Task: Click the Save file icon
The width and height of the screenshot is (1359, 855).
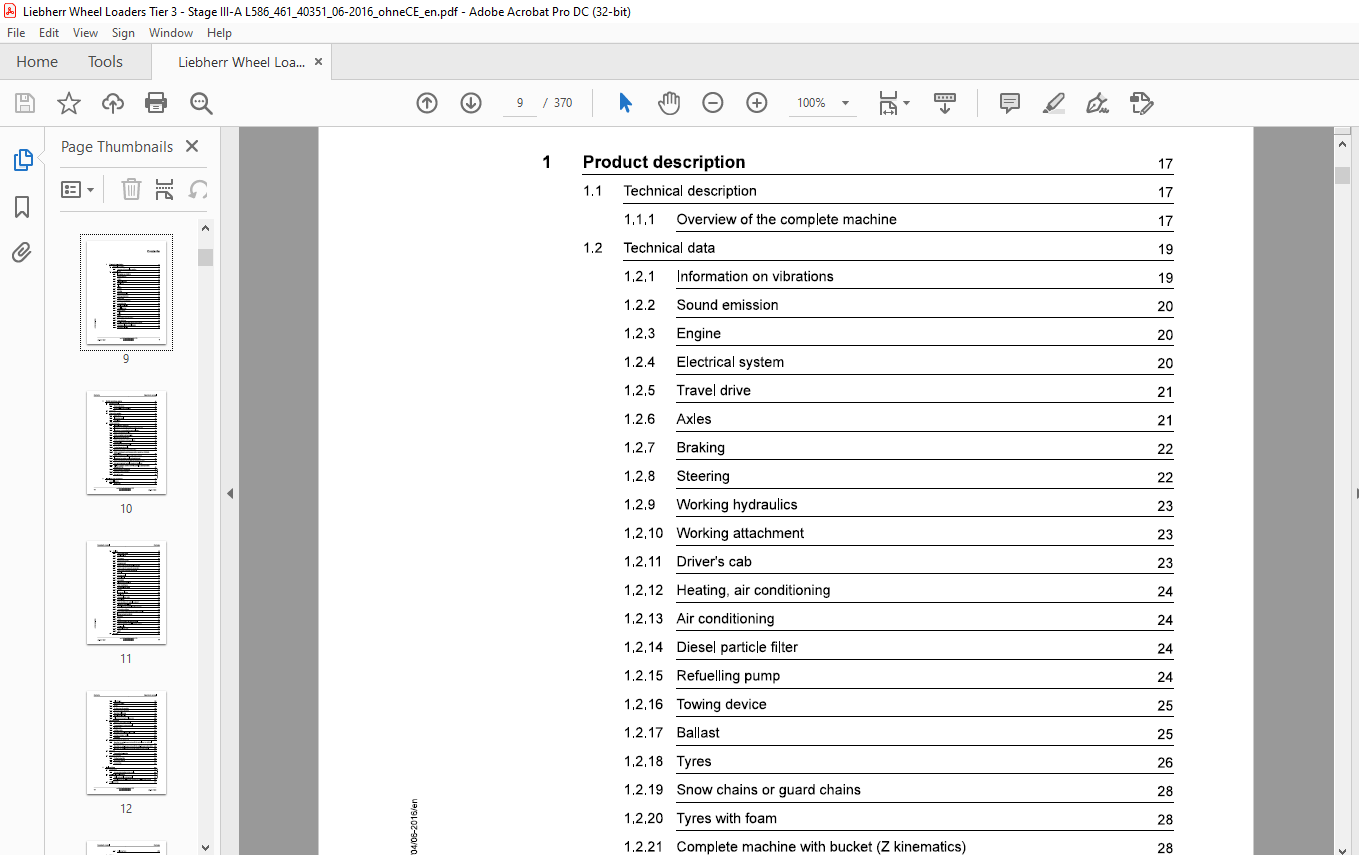Action: point(25,103)
